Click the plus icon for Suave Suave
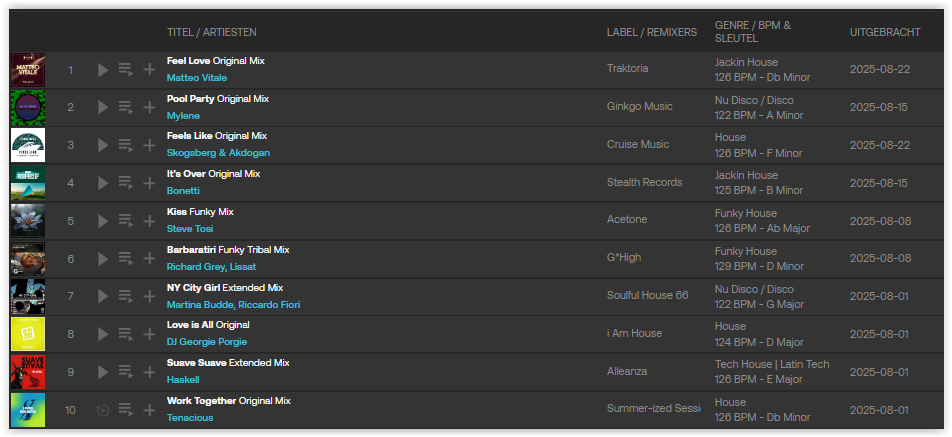 click(149, 372)
